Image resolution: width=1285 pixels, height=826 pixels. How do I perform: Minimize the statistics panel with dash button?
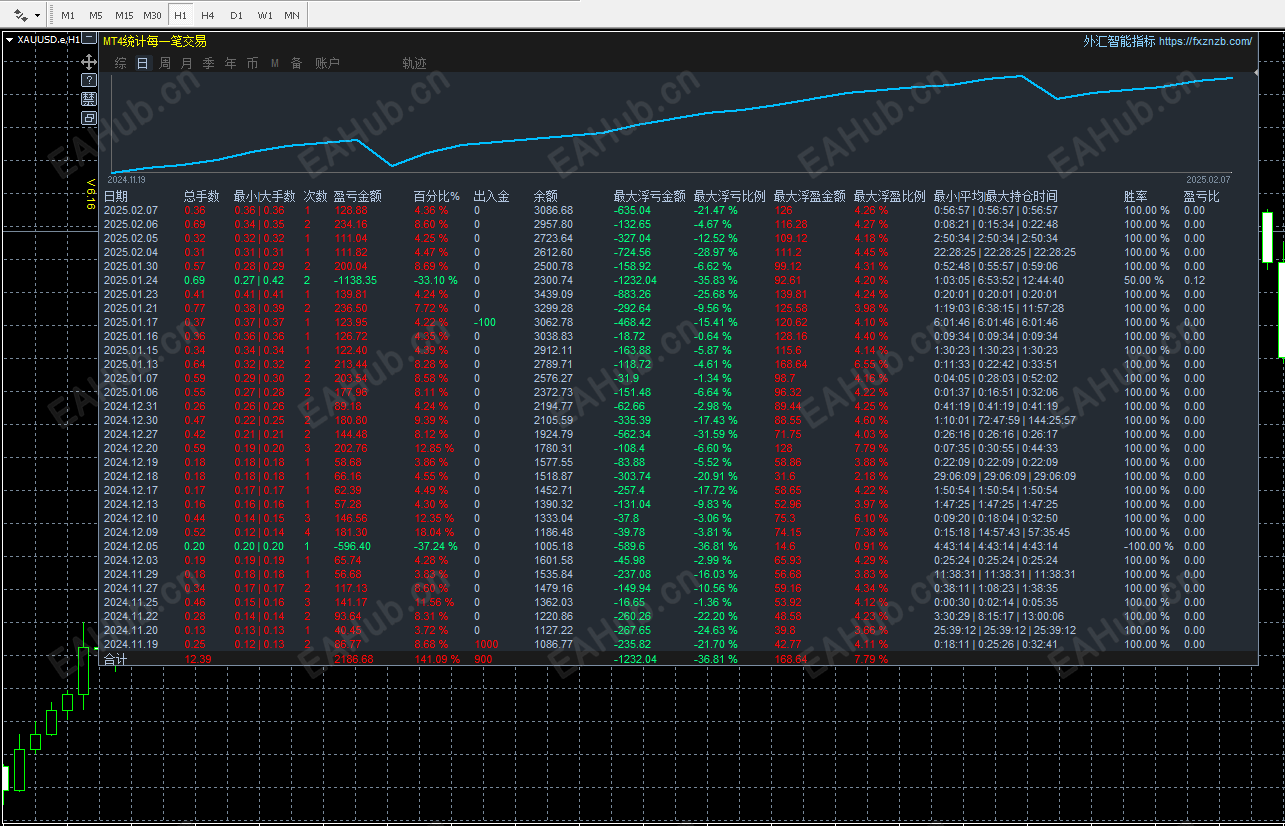(90, 39)
